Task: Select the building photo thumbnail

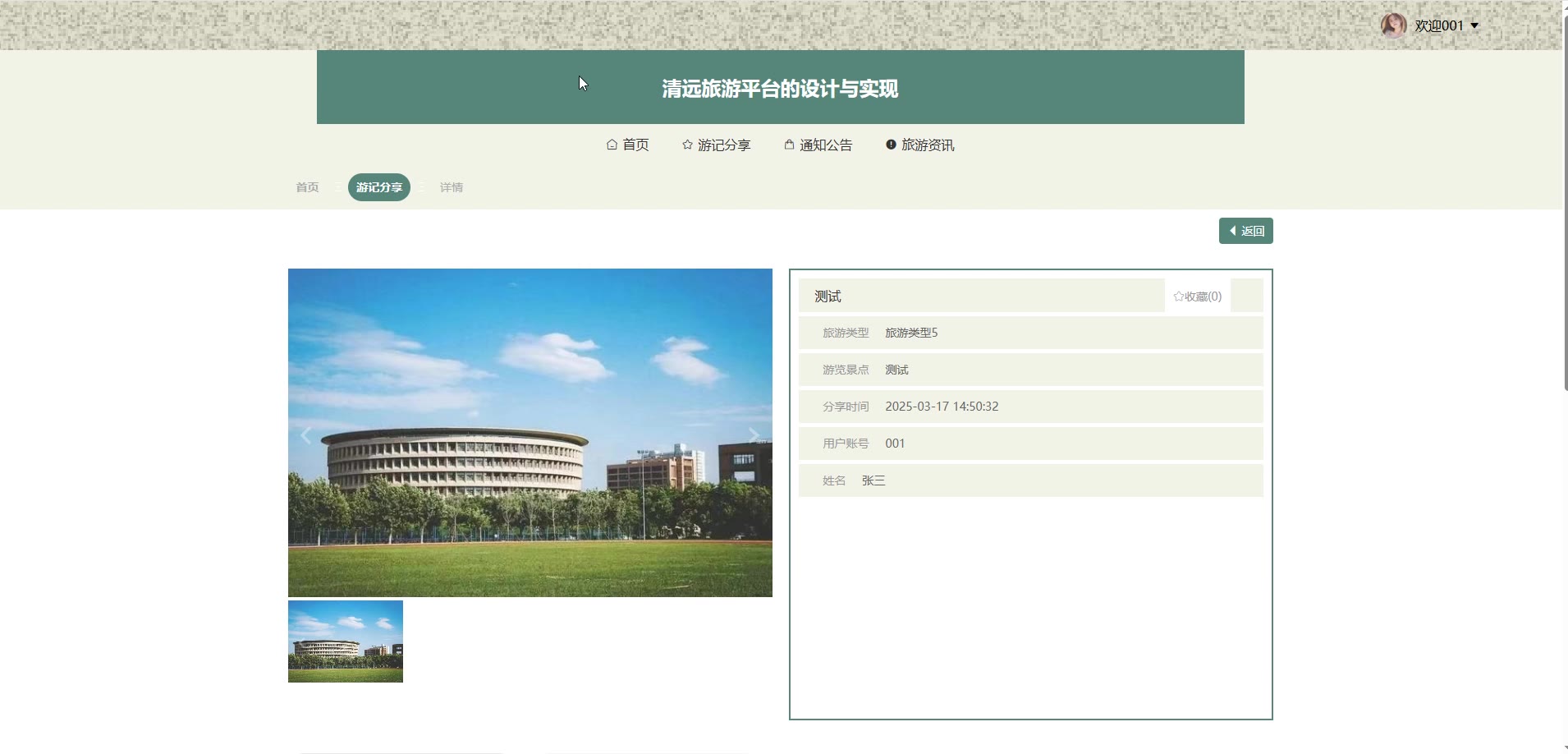Action: [x=346, y=641]
